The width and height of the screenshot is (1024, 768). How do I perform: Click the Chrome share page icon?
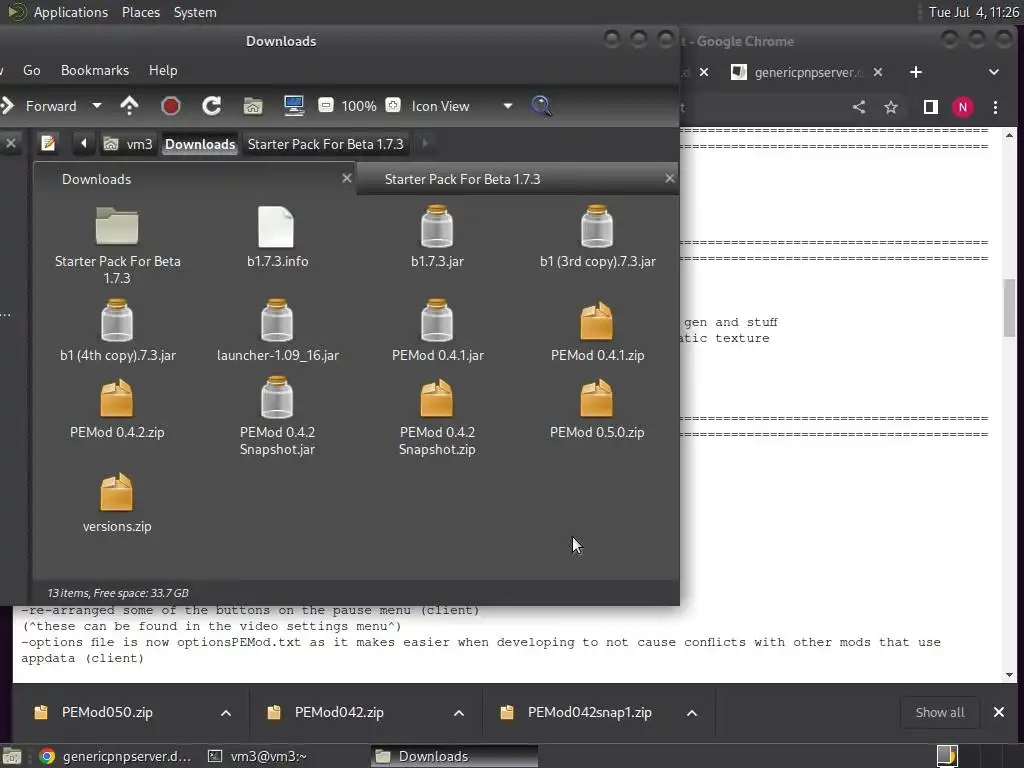[x=859, y=107]
